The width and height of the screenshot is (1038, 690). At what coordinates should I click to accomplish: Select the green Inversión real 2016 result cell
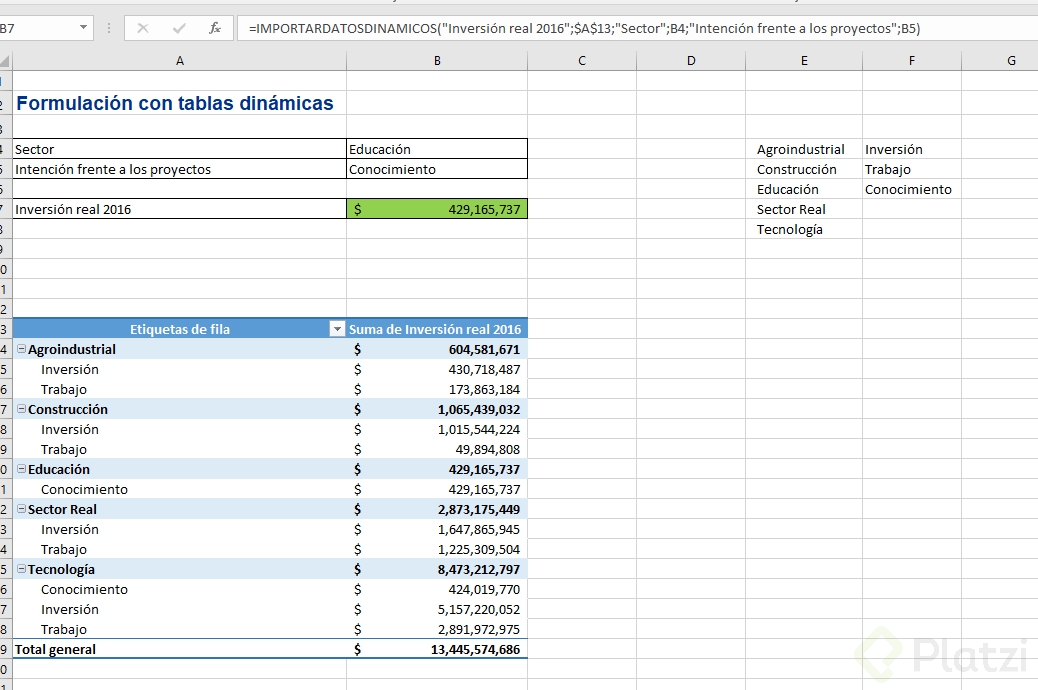coord(437,209)
